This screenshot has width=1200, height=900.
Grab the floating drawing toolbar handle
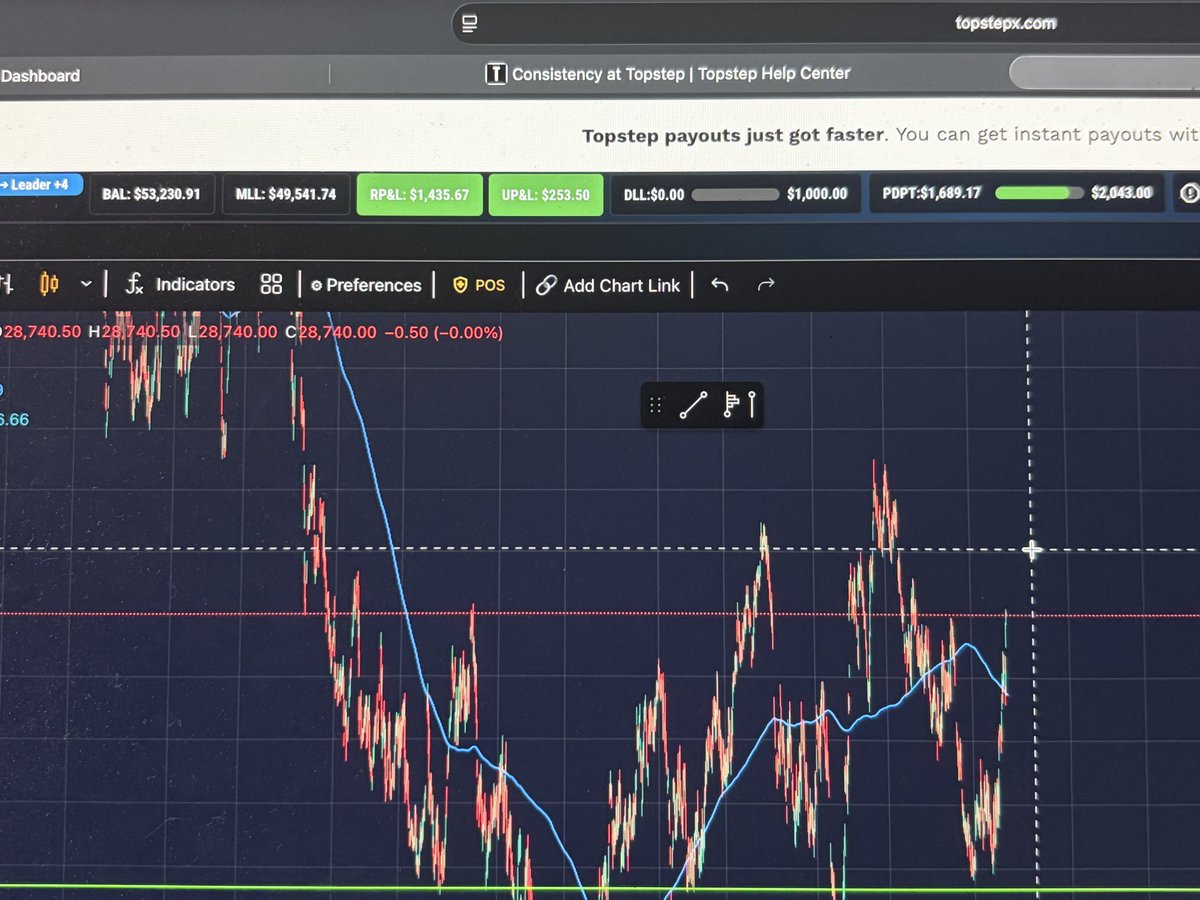(x=656, y=405)
